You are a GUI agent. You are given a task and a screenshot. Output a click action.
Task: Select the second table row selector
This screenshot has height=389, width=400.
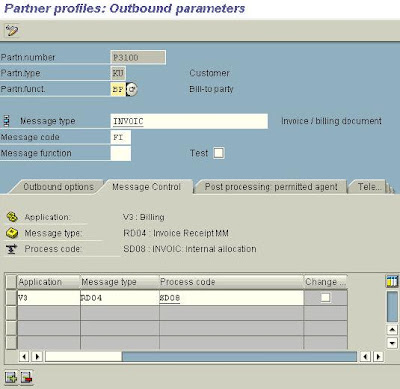pyautogui.click(x=11, y=313)
